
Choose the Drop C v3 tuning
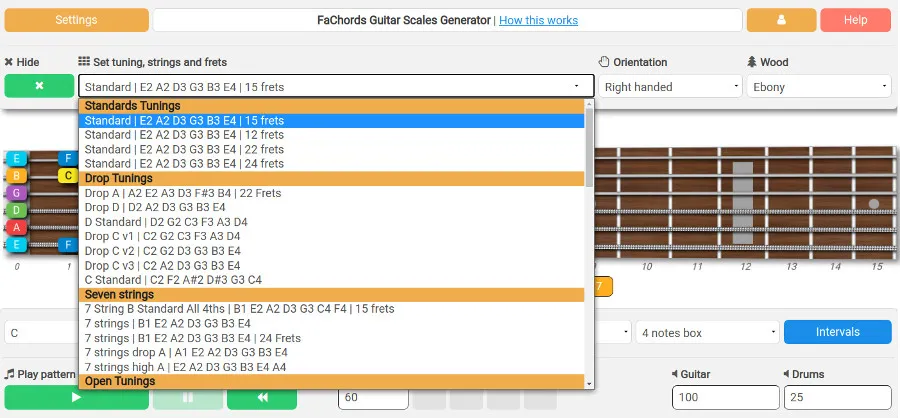[332, 265]
